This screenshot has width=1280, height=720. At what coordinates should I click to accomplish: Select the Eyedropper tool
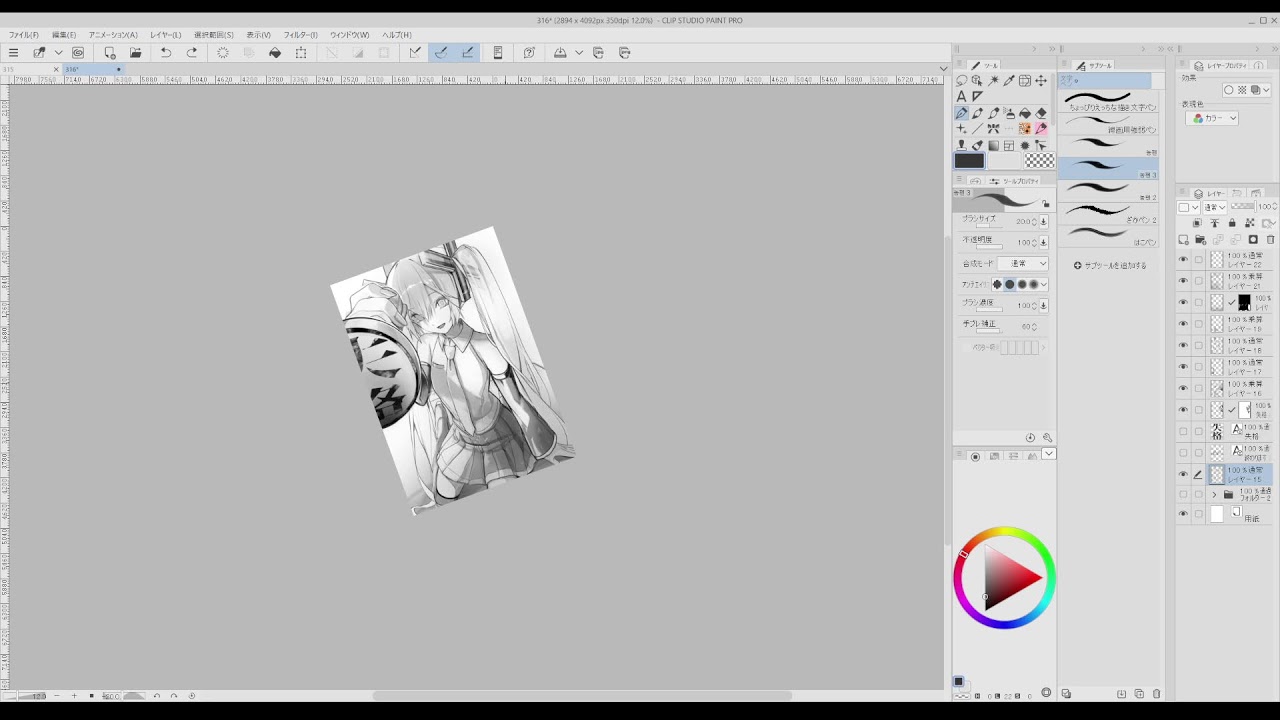1009,81
